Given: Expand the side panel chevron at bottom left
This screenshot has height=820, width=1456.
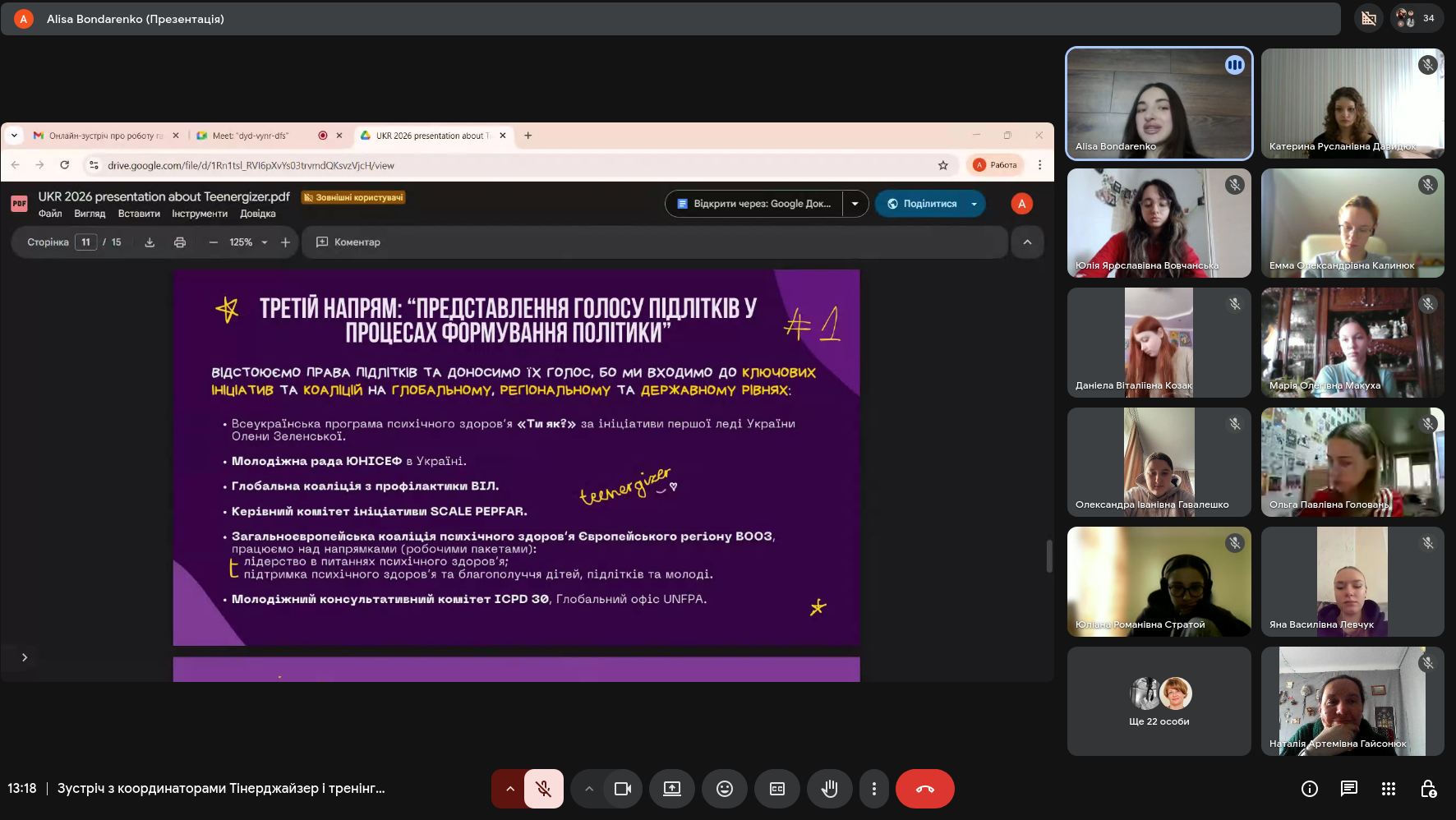Looking at the screenshot, I should point(25,657).
